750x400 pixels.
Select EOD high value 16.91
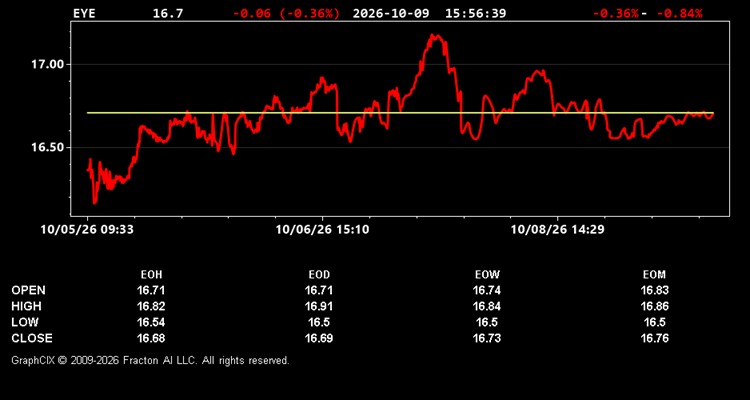(319, 306)
